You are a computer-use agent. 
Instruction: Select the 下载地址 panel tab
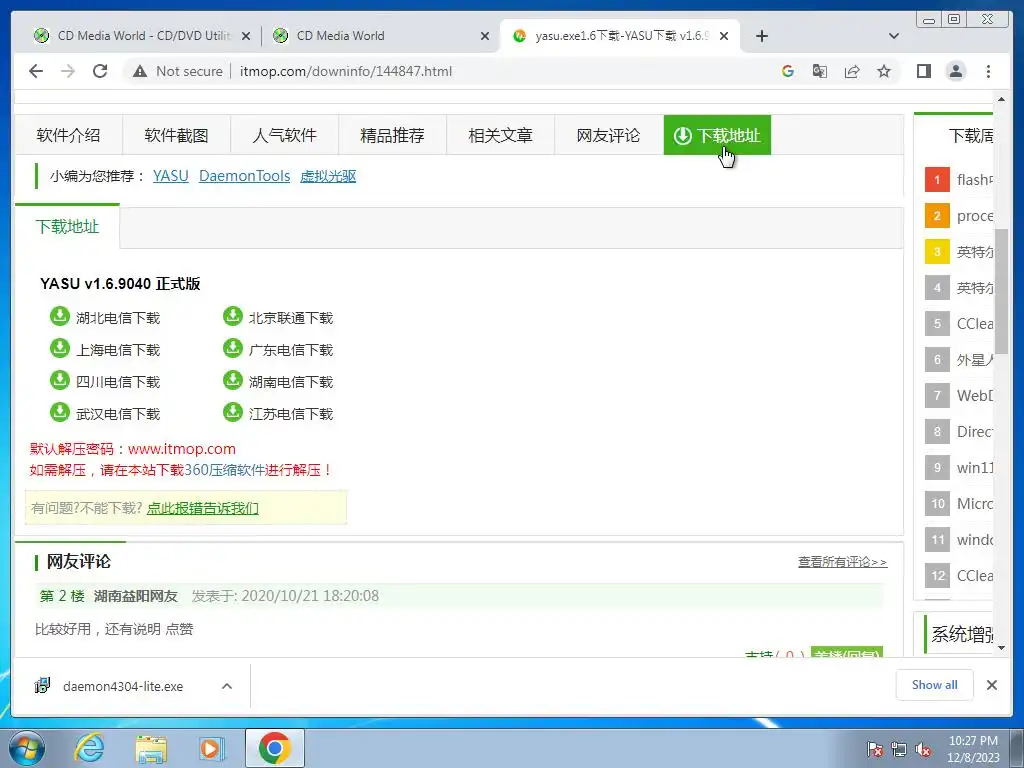click(x=67, y=227)
